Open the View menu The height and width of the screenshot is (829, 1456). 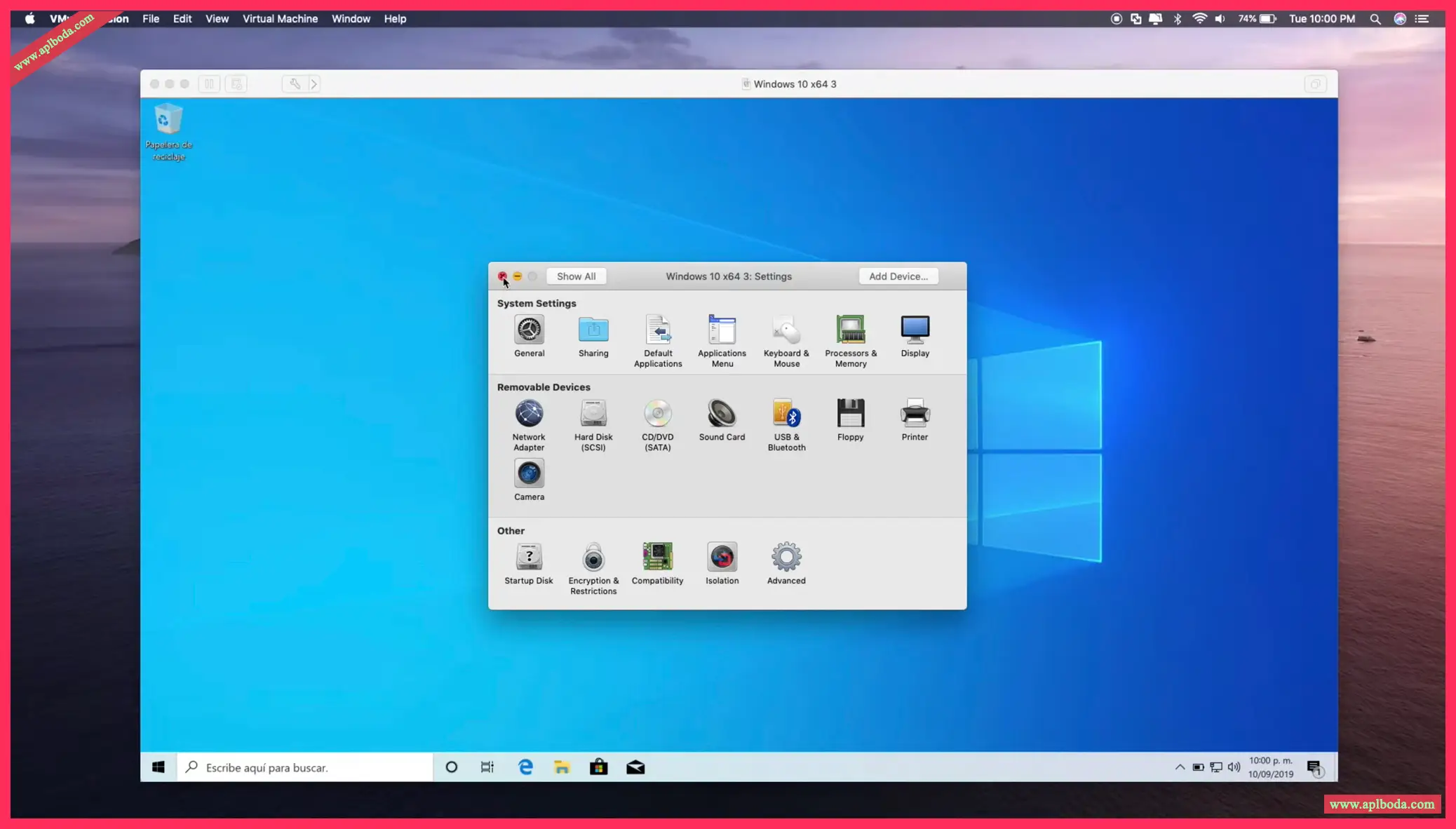[x=217, y=19]
